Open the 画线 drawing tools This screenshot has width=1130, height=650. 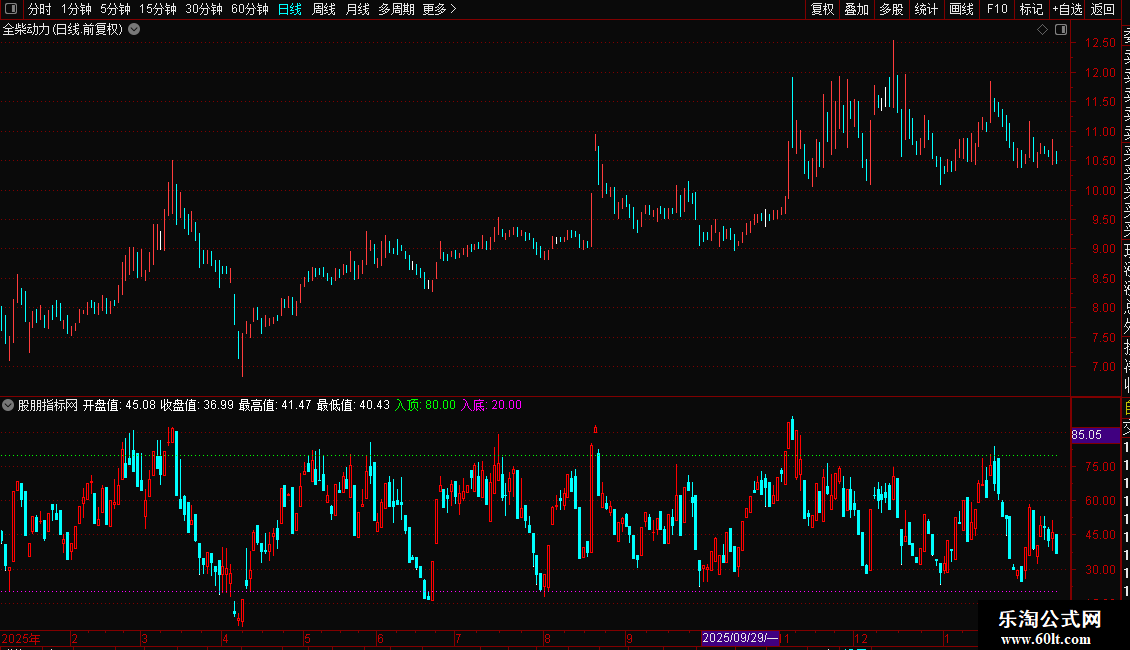point(961,9)
